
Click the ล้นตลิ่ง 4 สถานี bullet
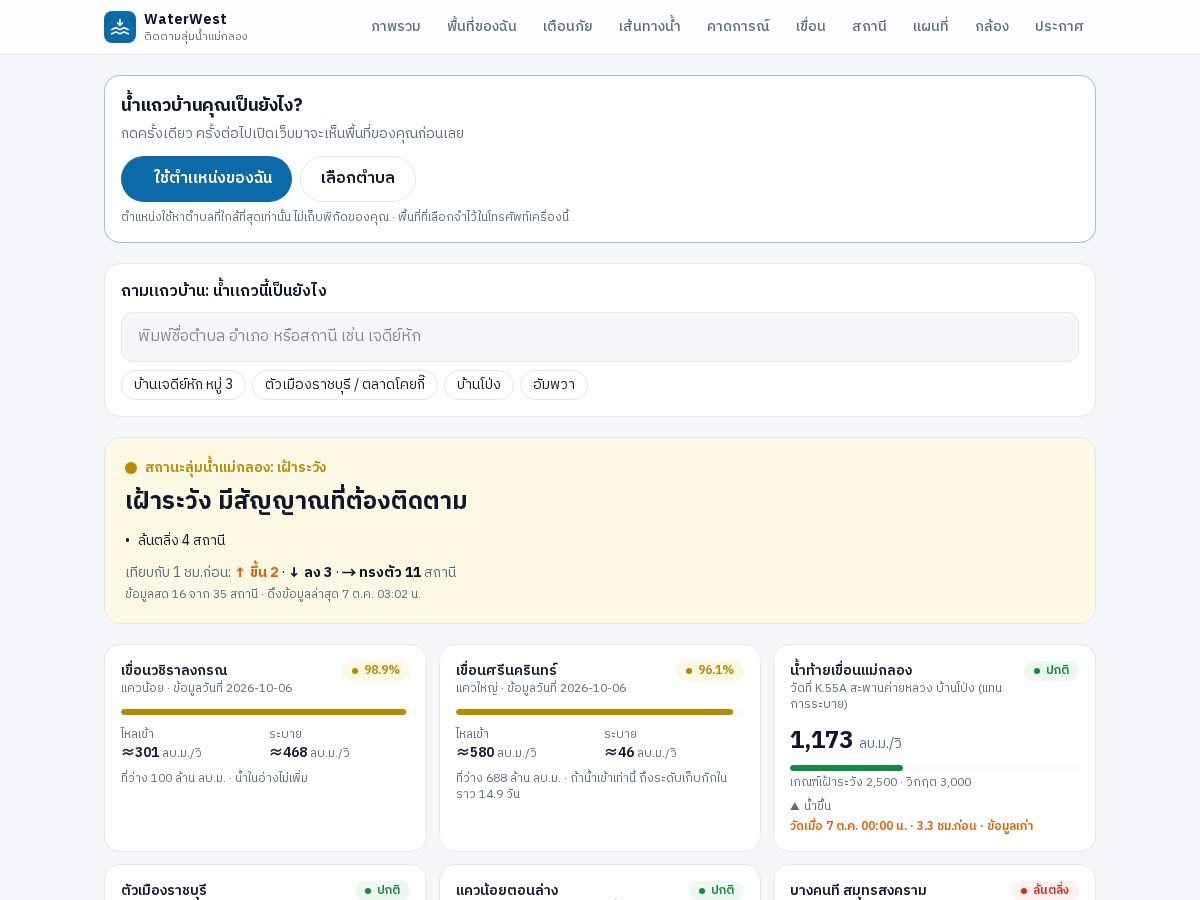click(181, 540)
